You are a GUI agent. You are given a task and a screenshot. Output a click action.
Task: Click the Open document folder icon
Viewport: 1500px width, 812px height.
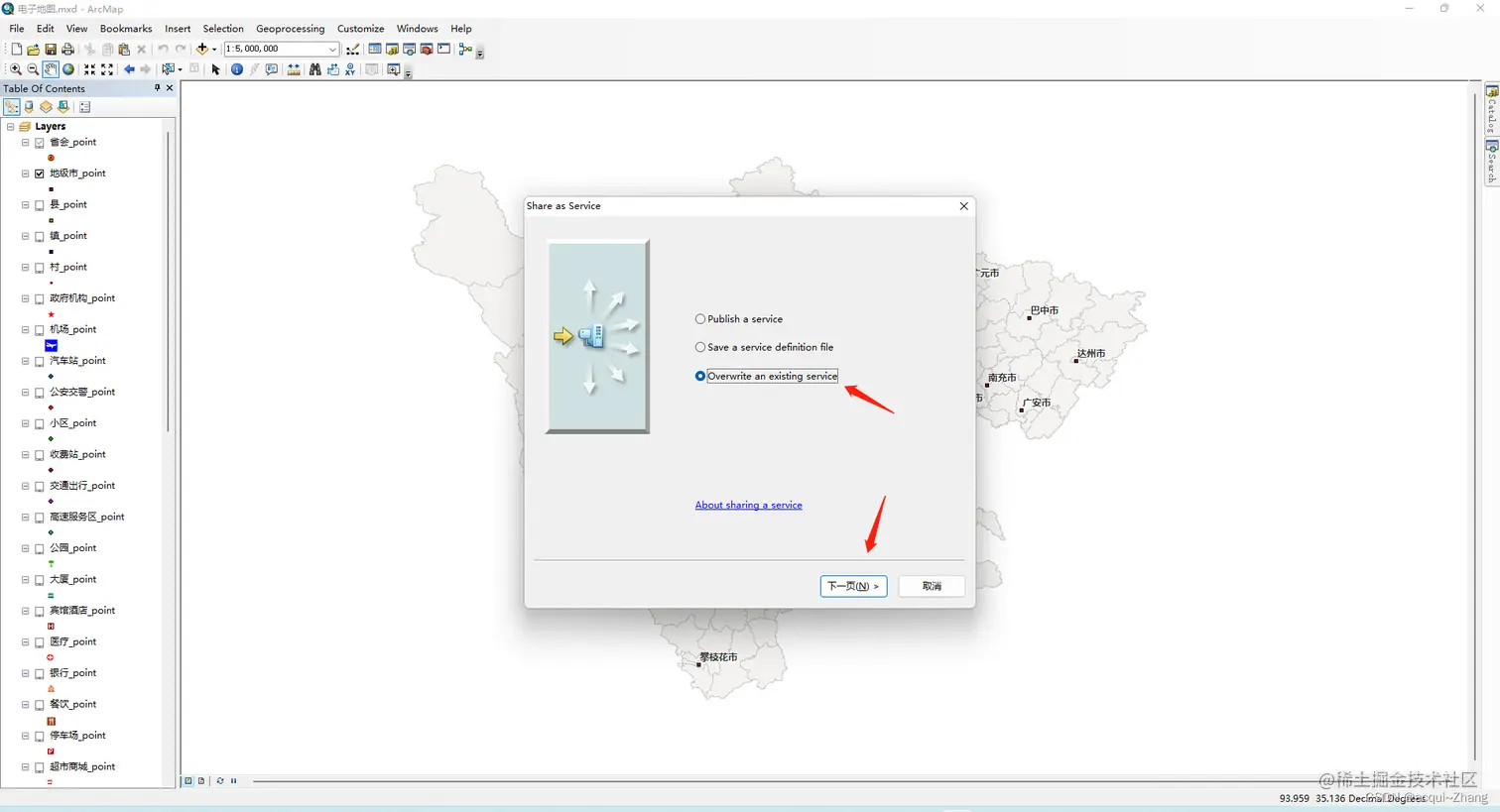(x=33, y=49)
